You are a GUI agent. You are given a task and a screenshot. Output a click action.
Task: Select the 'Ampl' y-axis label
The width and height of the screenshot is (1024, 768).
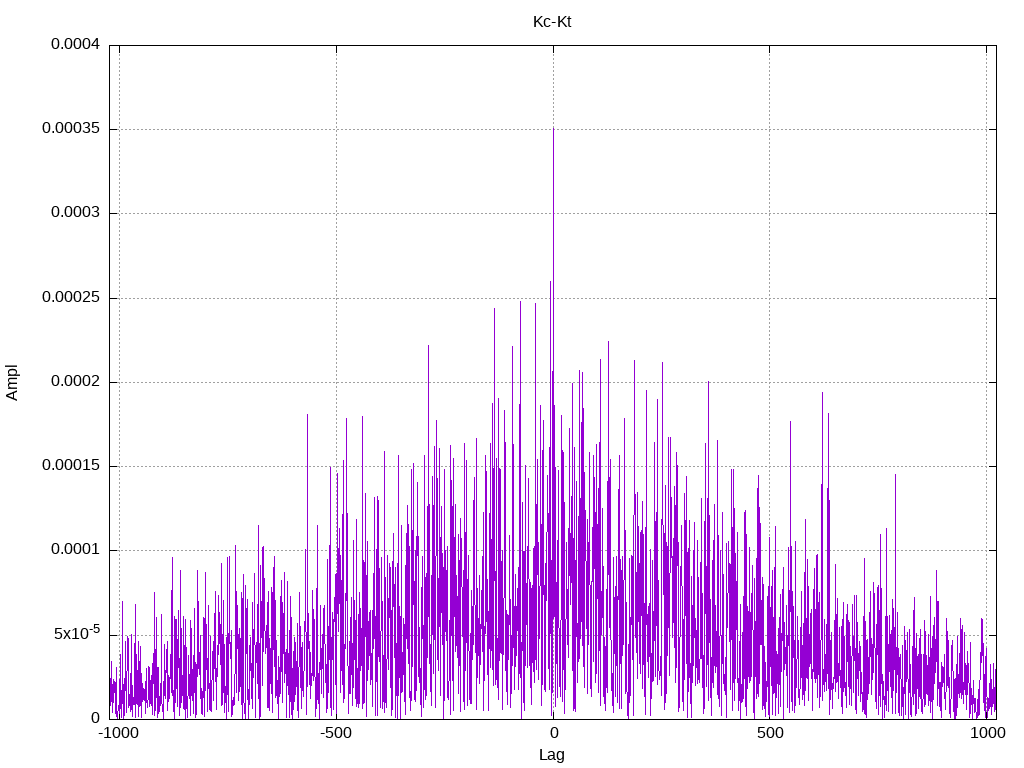point(12,383)
